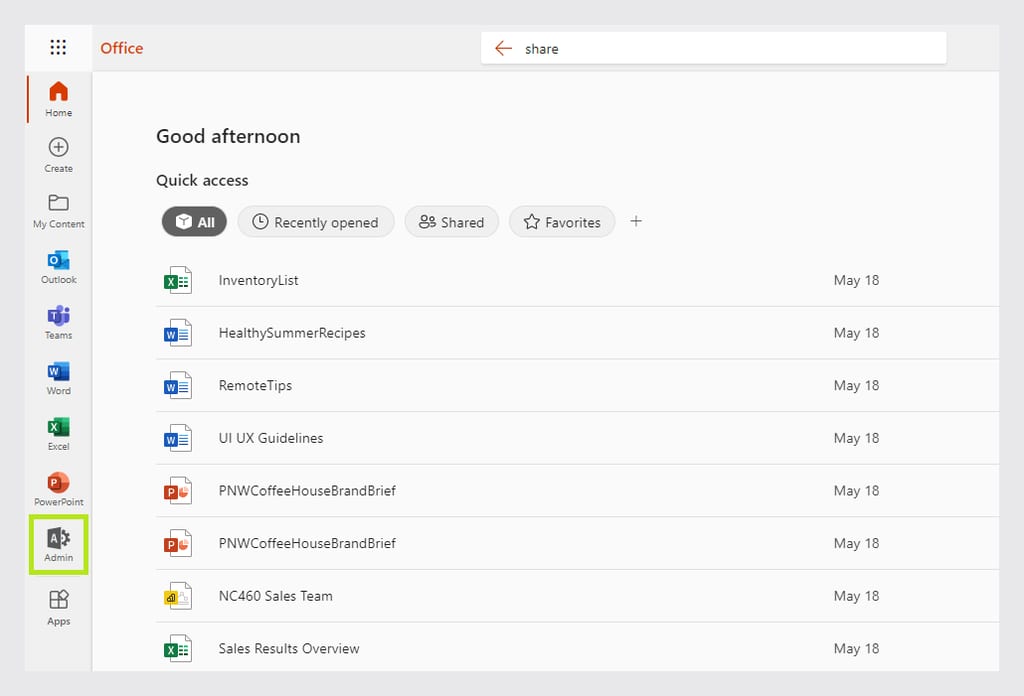Viewport: 1024px width, 696px height.
Task: Open the HealthySummerRecipes document
Action: [292, 333]
